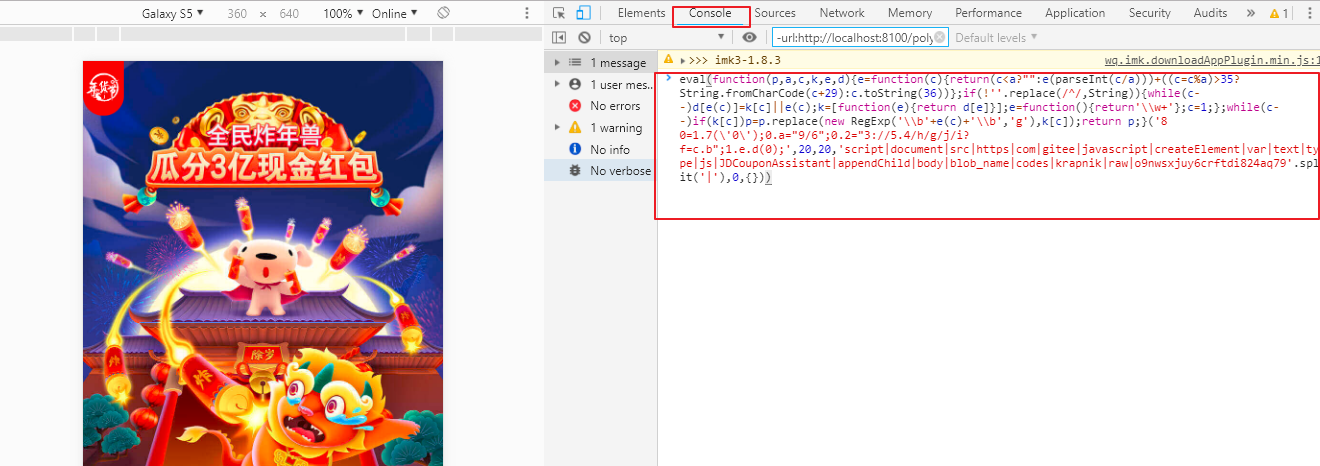
Task: Open device toolbar more options menu
Action: [x=527, y=13]
